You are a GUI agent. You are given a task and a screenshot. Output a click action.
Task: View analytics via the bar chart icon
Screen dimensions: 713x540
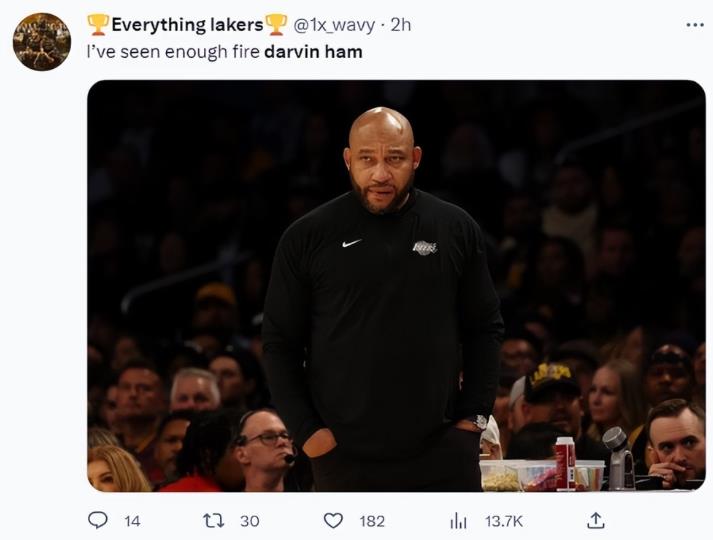(x=458, y=521)
